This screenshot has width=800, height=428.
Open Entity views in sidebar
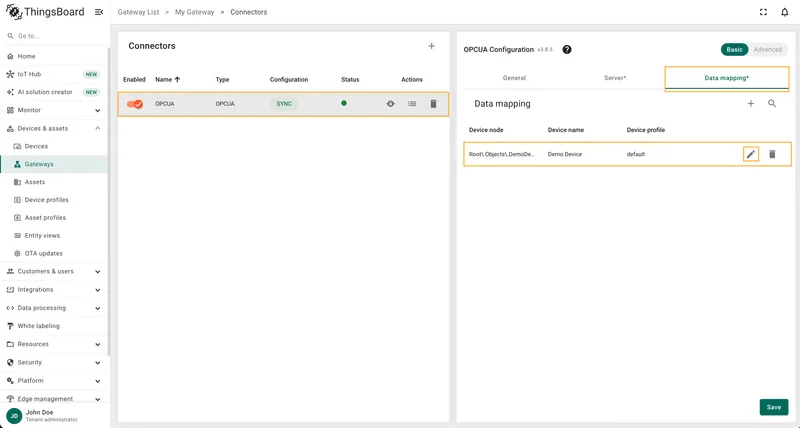pos(54,235)
